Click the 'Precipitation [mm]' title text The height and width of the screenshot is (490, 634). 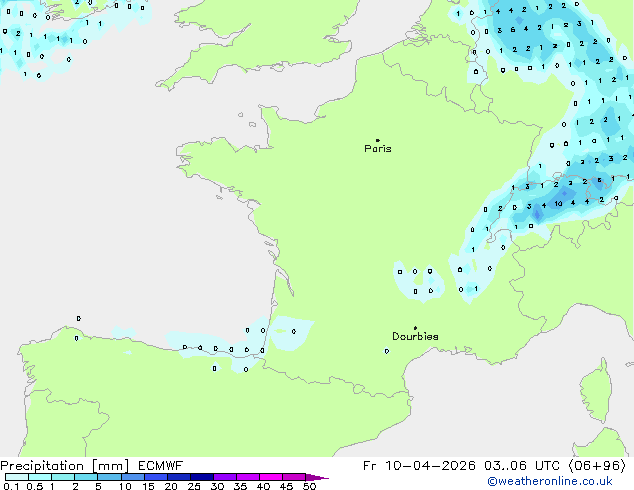click(65, 466)
